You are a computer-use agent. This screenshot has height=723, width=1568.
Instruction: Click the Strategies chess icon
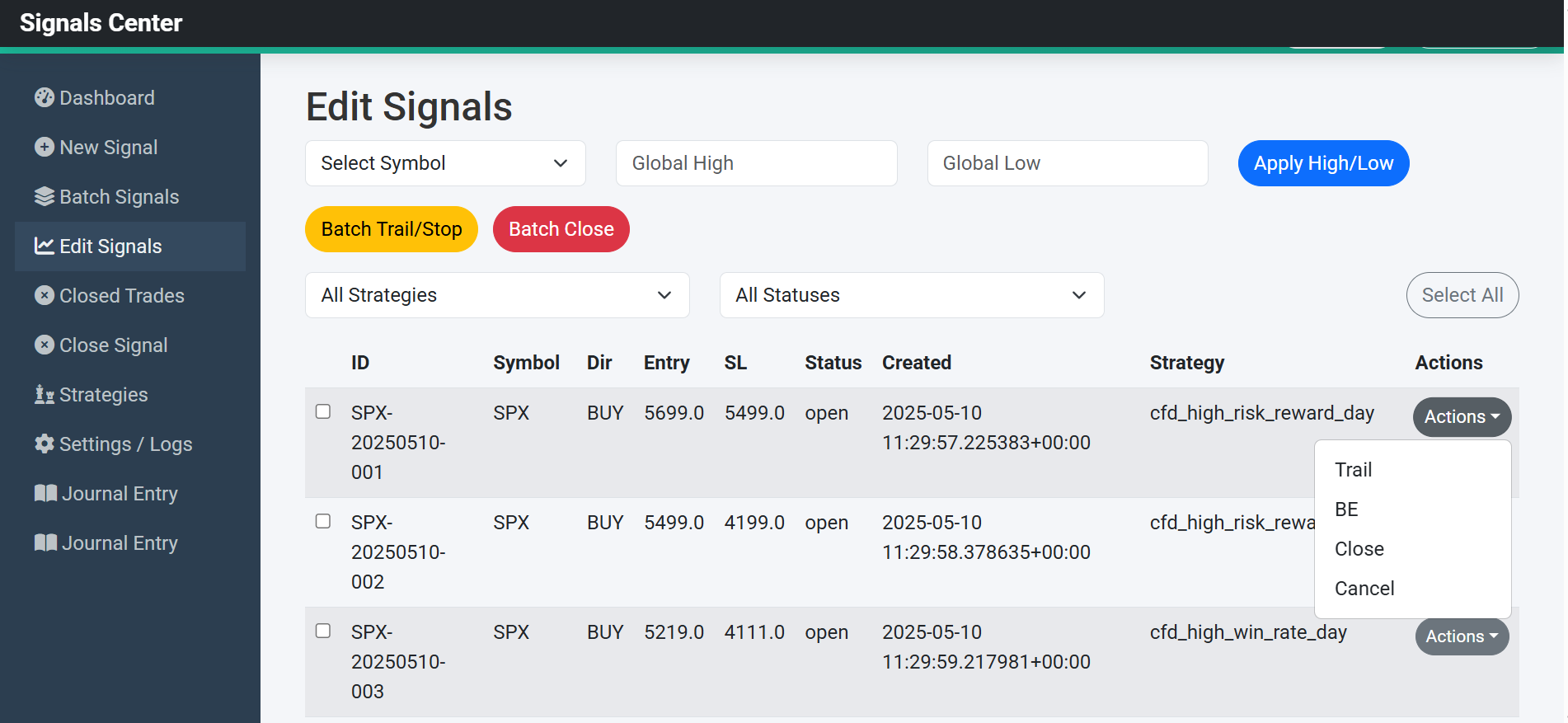pos(45,394)
